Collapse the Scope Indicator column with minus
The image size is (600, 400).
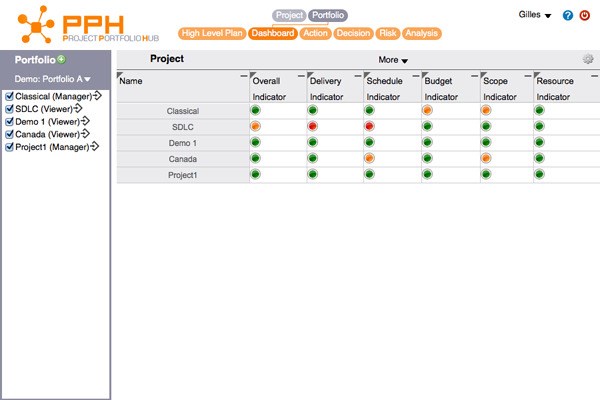coord(528,76)
